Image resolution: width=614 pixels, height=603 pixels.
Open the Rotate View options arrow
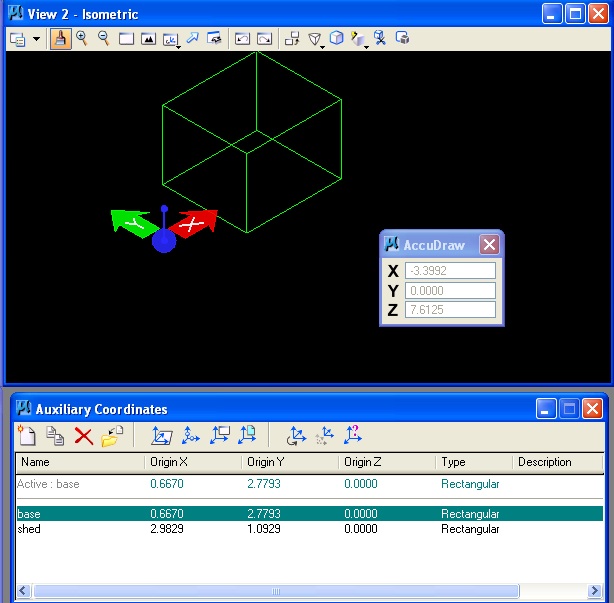179,47
